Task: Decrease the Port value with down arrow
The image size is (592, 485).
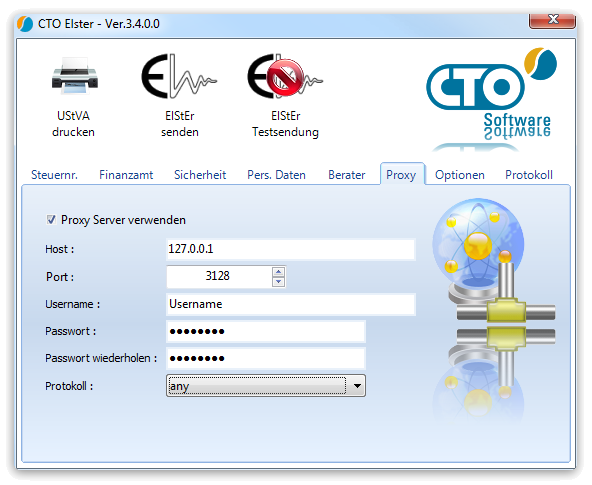Action: (278, 282)
